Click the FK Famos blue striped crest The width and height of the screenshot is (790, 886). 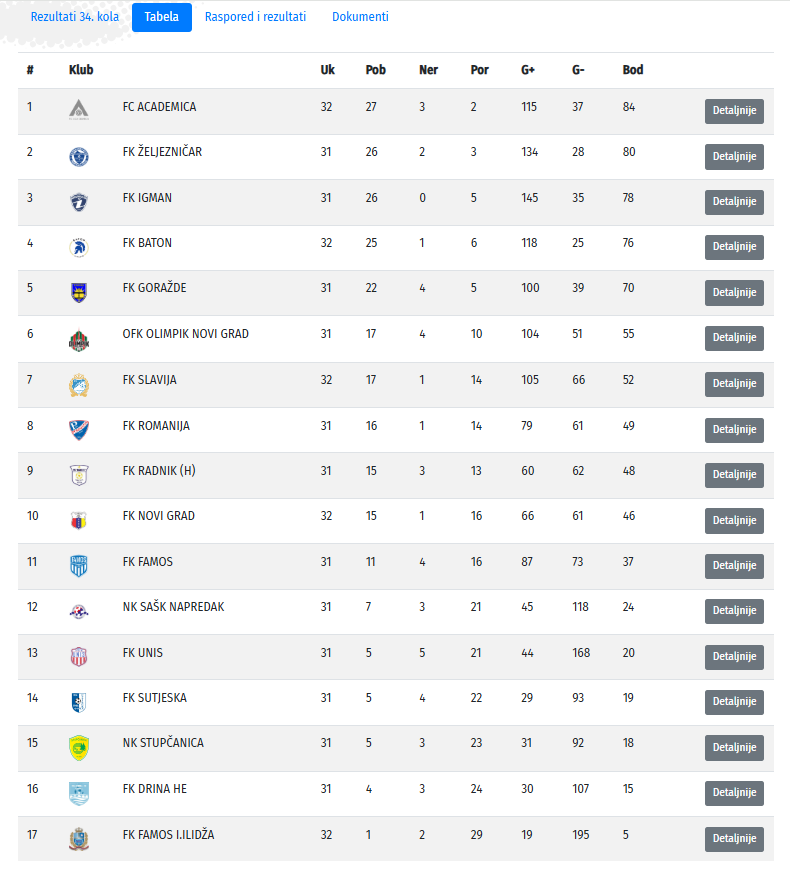click(79, 566)
